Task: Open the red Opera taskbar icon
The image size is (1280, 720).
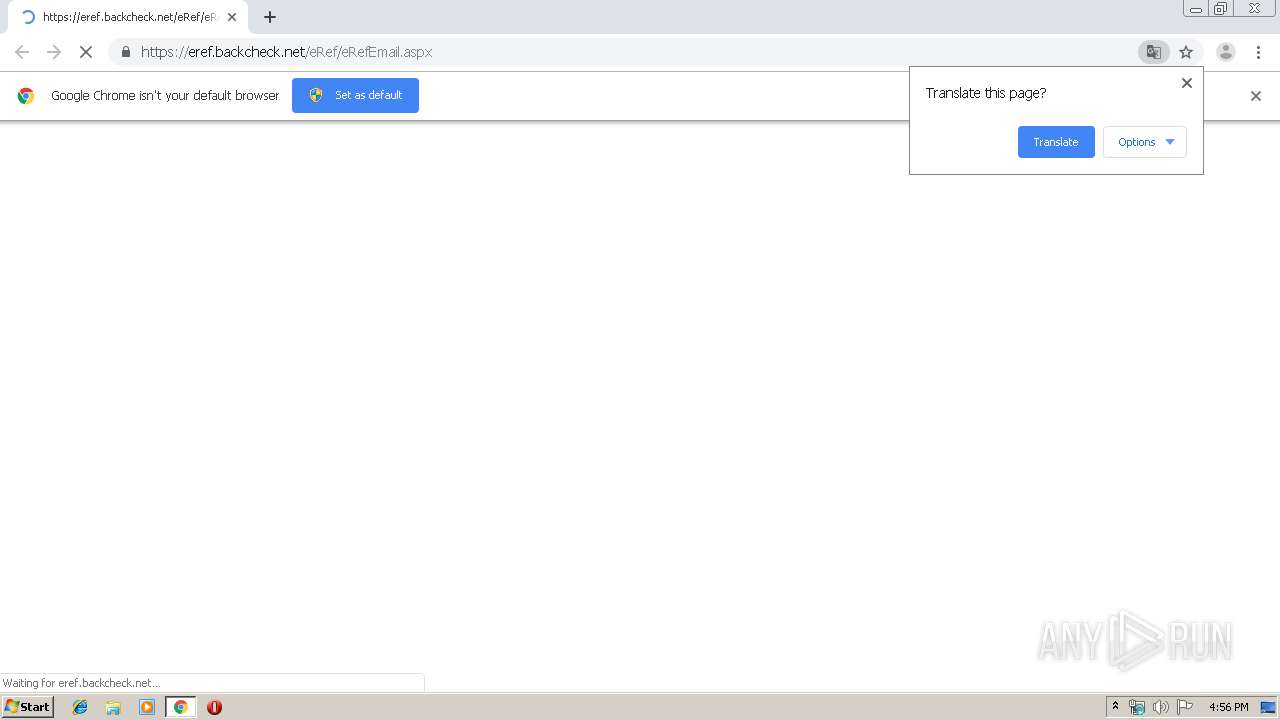Action: click(214, 707)
